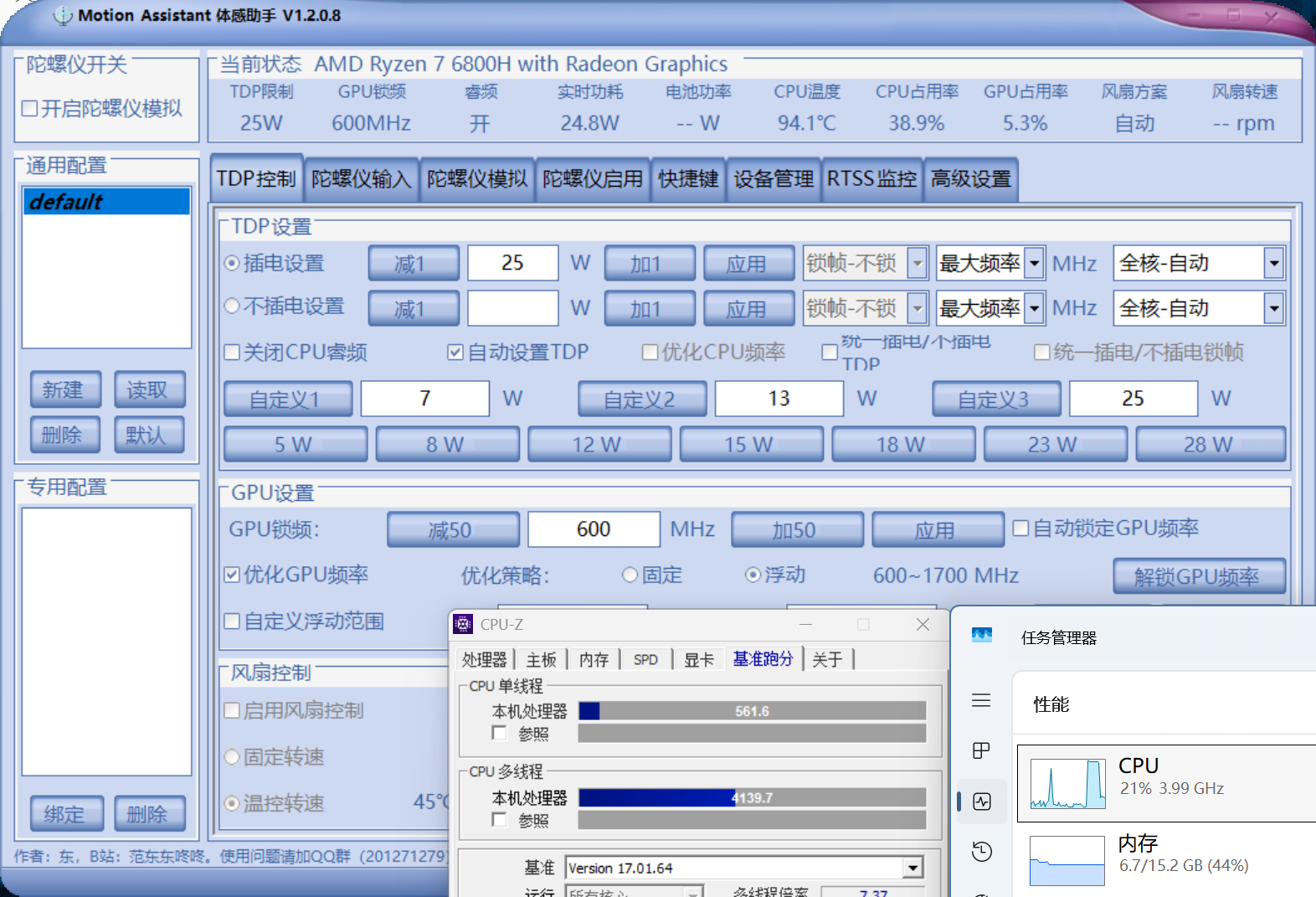Open Task Manager hamburger navigation menu
1316x897 pixels.
point(981,700)
